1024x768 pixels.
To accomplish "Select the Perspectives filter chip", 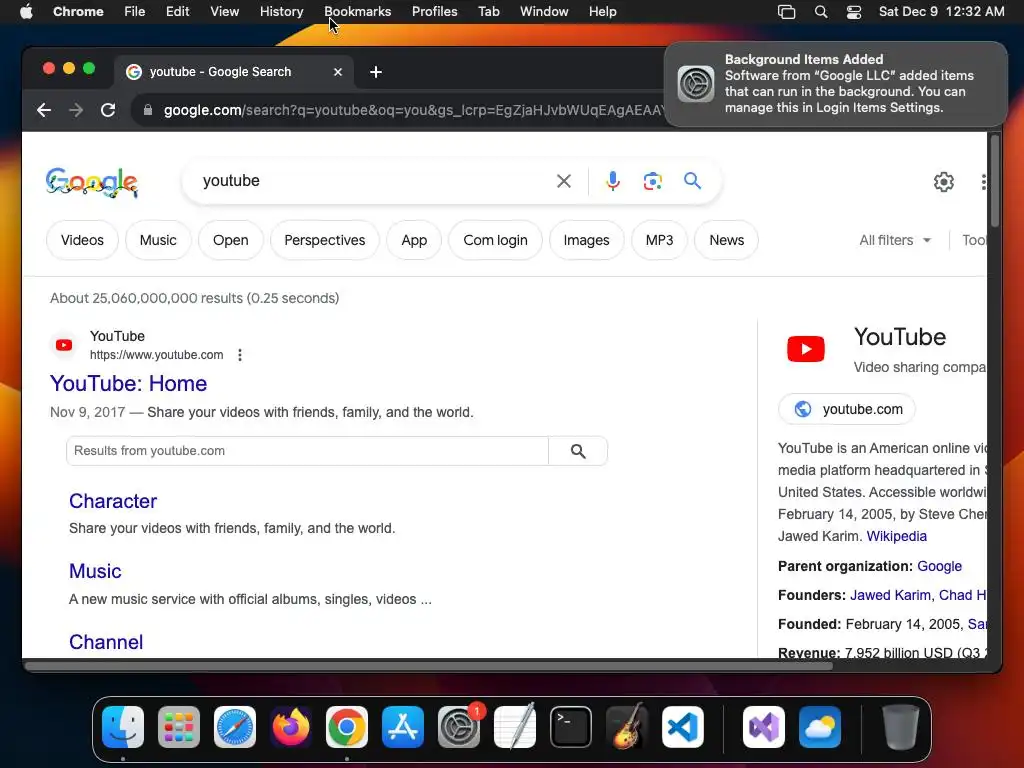I will pyautogui.click(x=325, y=240).
